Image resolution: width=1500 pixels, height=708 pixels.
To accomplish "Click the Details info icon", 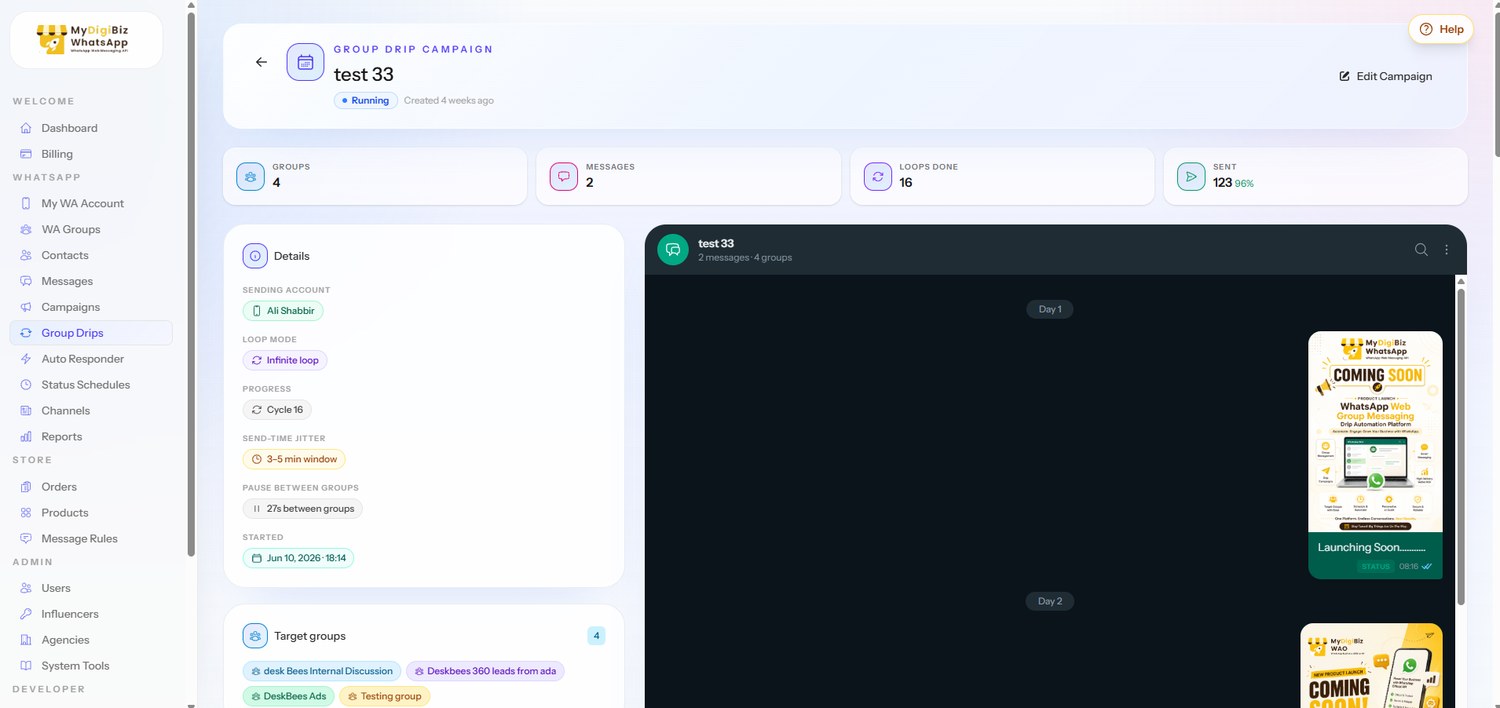I will point(255,256).
